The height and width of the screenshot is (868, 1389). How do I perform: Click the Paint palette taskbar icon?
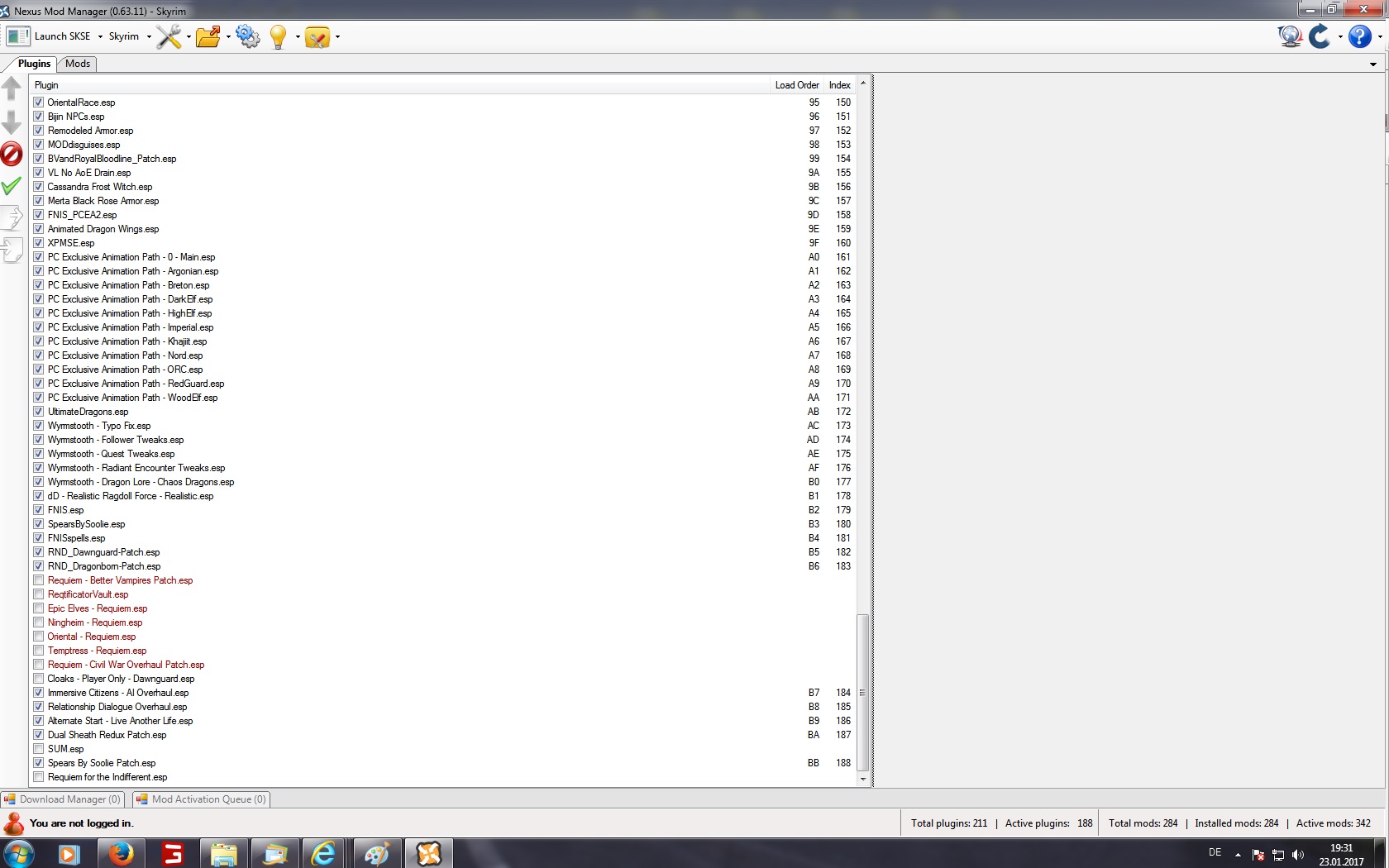(377, 853)
